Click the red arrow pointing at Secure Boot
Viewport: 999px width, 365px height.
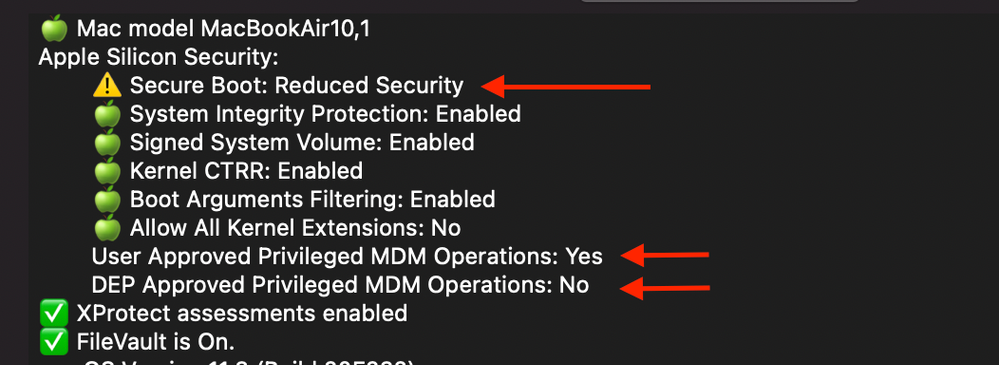point(566,86)
